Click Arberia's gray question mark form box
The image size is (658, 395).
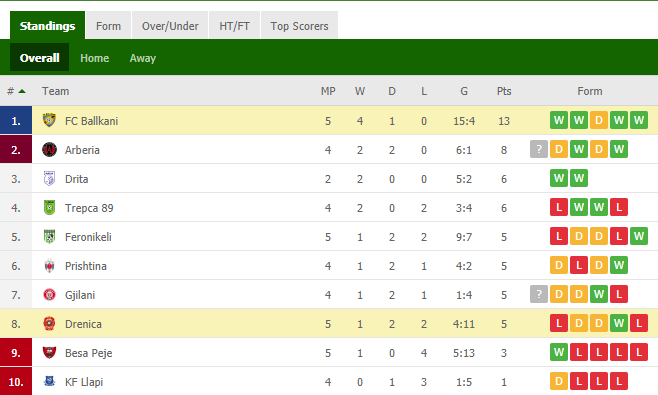point(539,149)
